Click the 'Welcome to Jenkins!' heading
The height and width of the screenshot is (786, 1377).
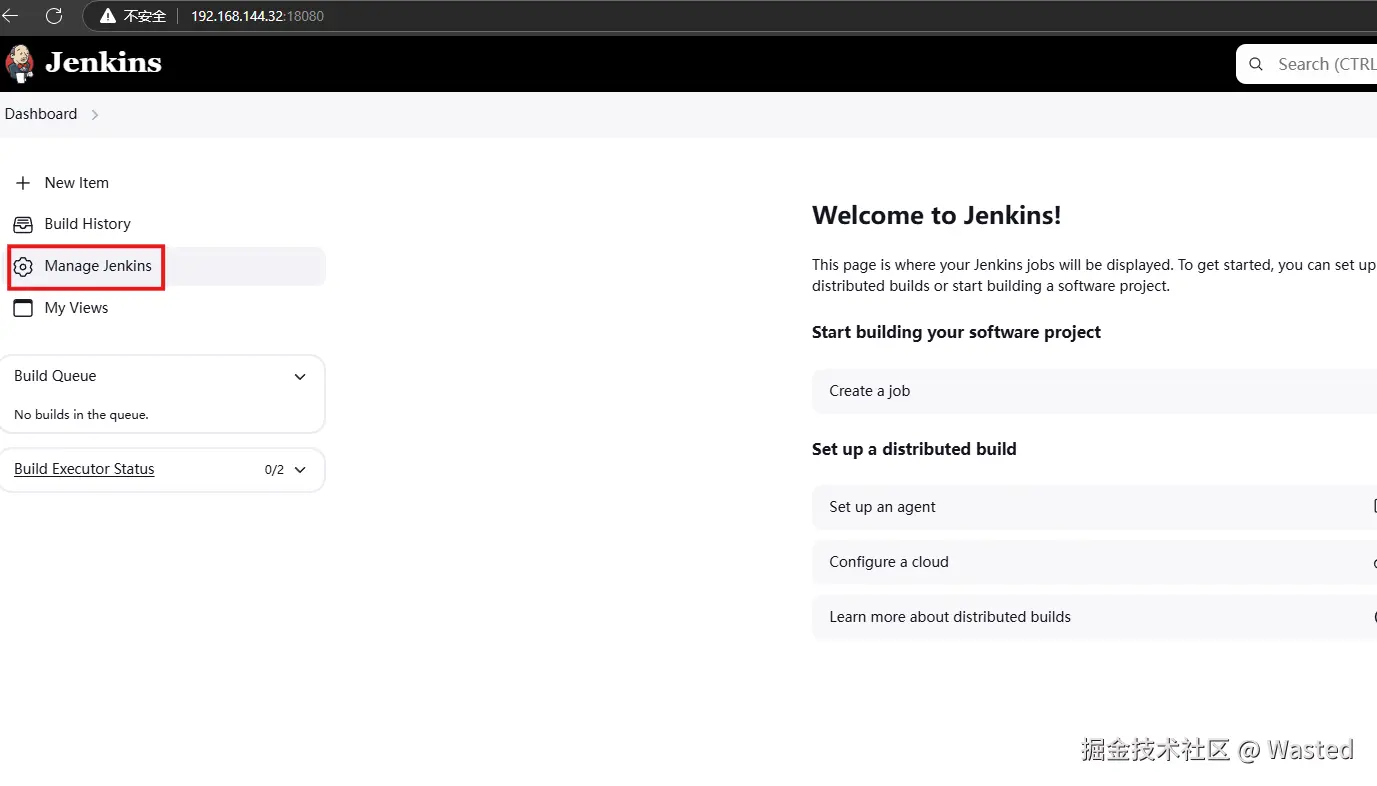(x=936, y=215)
